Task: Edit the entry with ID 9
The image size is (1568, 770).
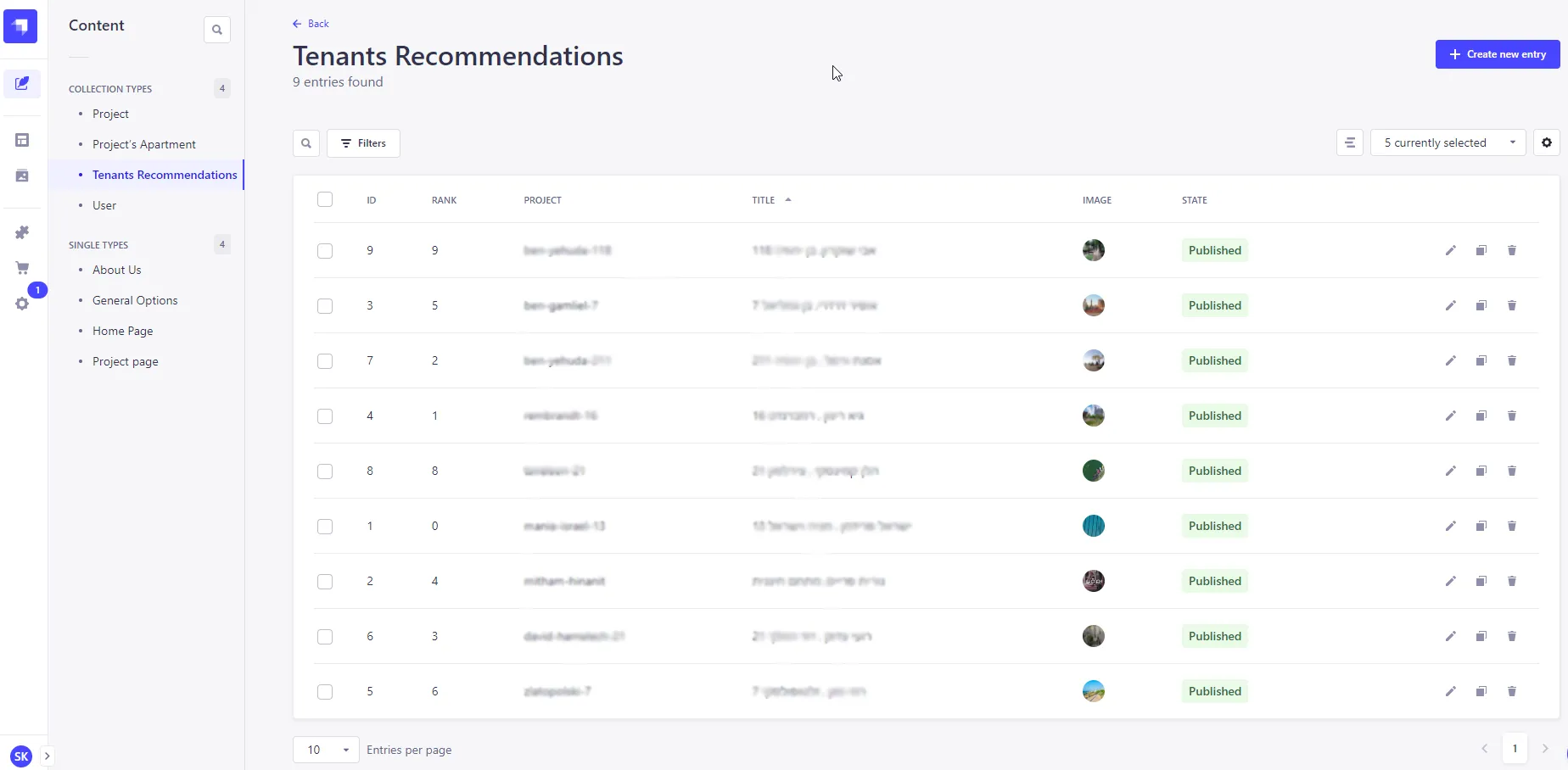Action: point(1450,250)
